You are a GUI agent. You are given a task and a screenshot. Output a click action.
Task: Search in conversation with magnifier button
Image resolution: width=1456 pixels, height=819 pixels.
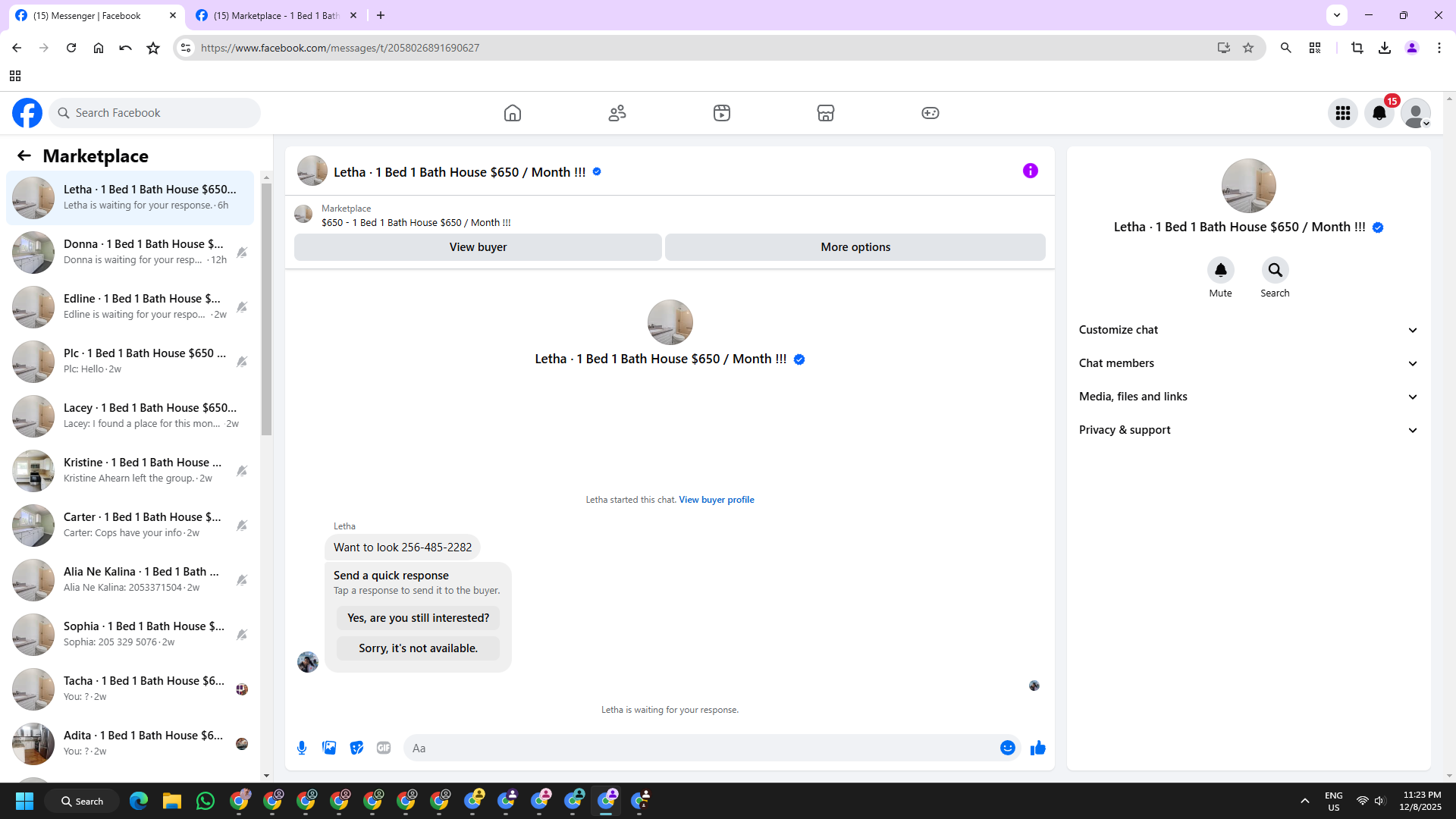pyautogui.click(x=1276, y=270)
